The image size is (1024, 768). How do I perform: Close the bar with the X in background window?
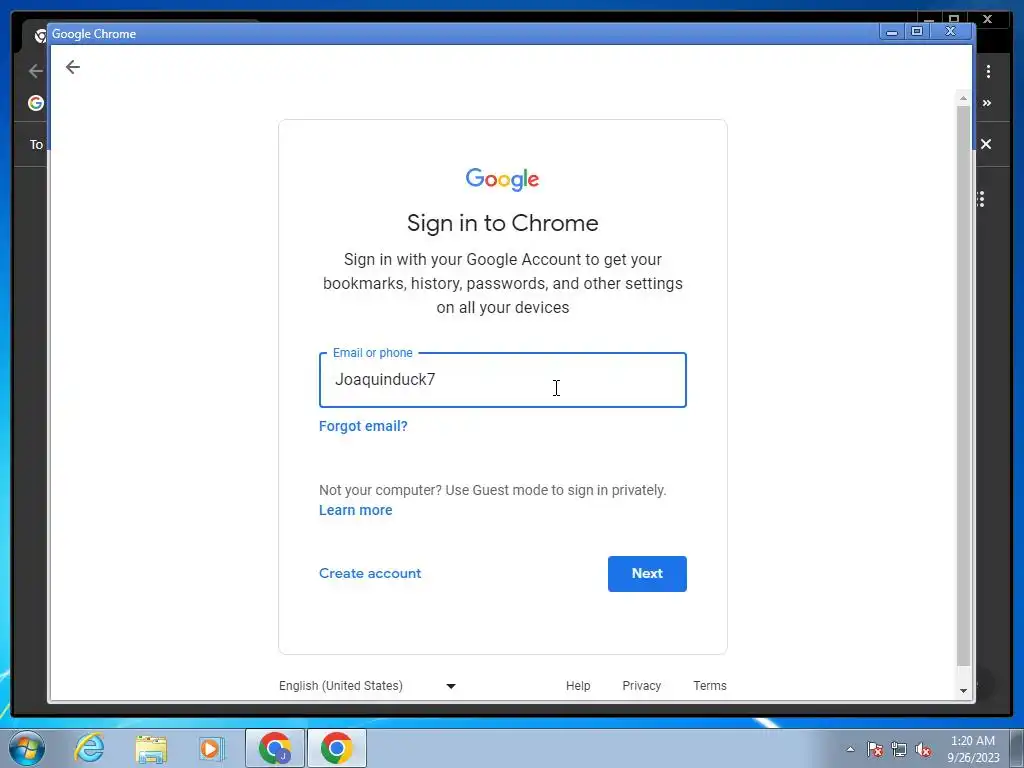(x=986, y=144)
